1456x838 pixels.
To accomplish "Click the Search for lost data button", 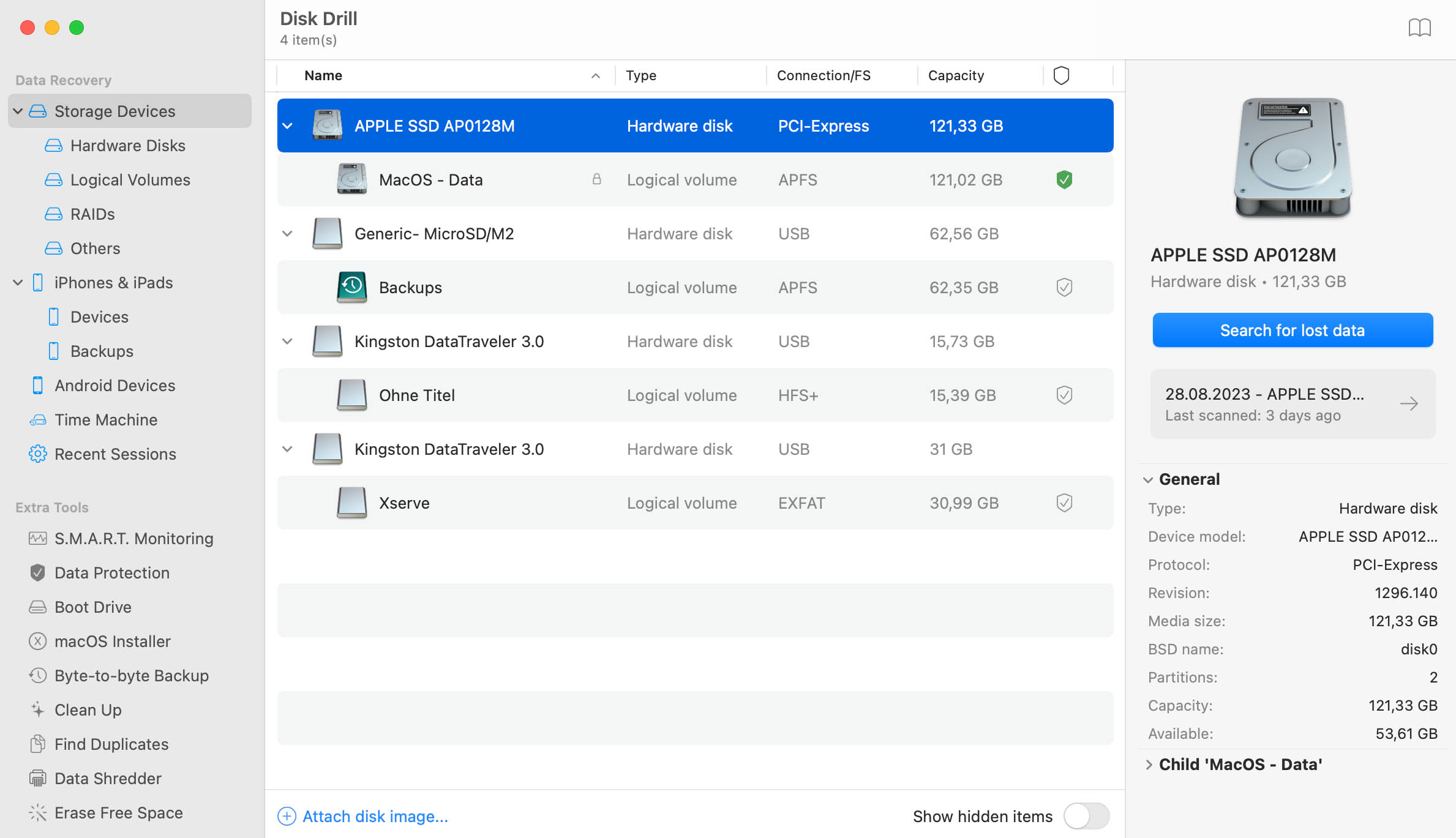I will point(1292,330).
